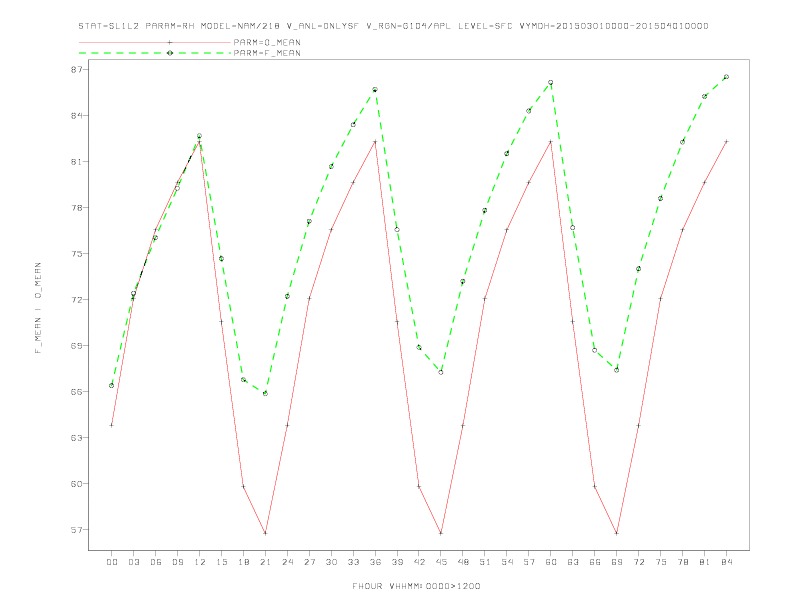The height and width of the screenshot is (612, 792).
Task: Click the x-axis tick label 09
Action: (x=177, y=562)
